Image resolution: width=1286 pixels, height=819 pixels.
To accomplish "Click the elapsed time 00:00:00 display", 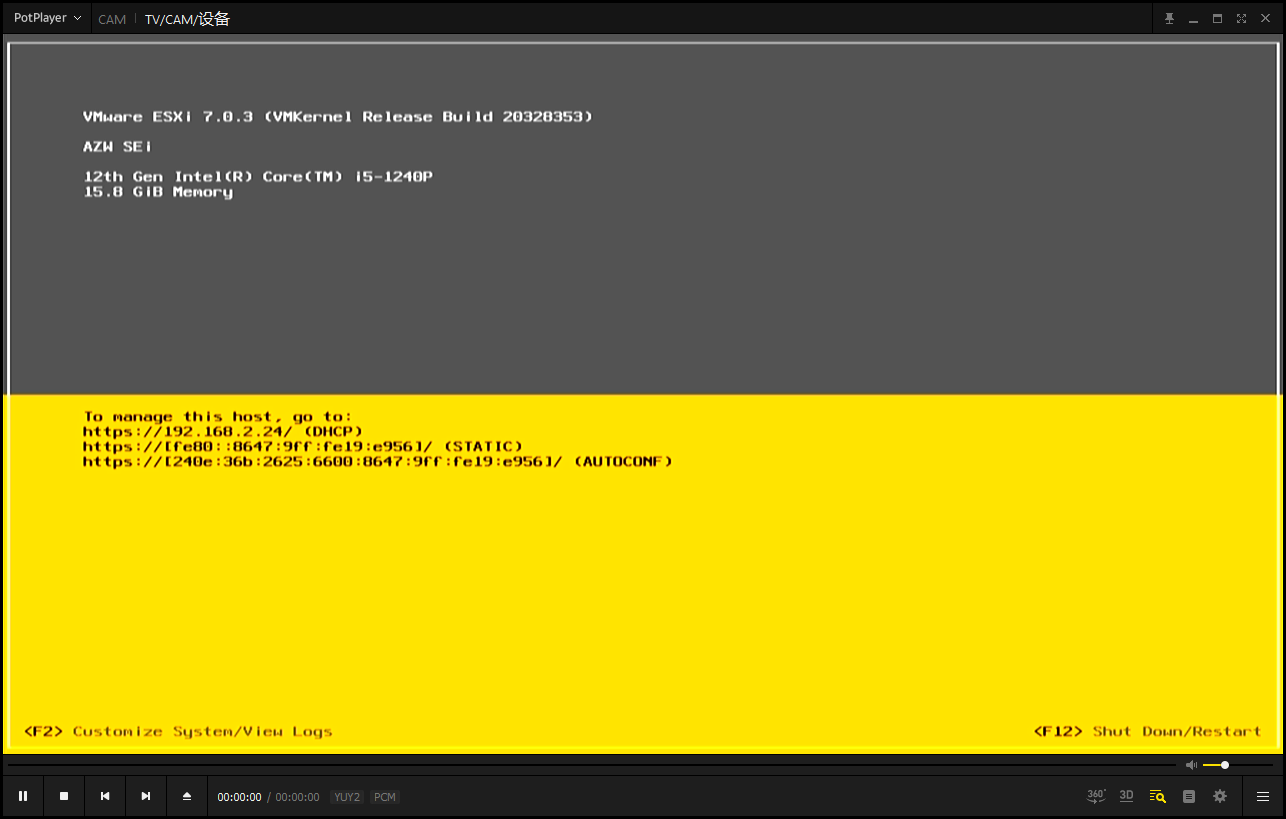I will (x=239, y=797).
